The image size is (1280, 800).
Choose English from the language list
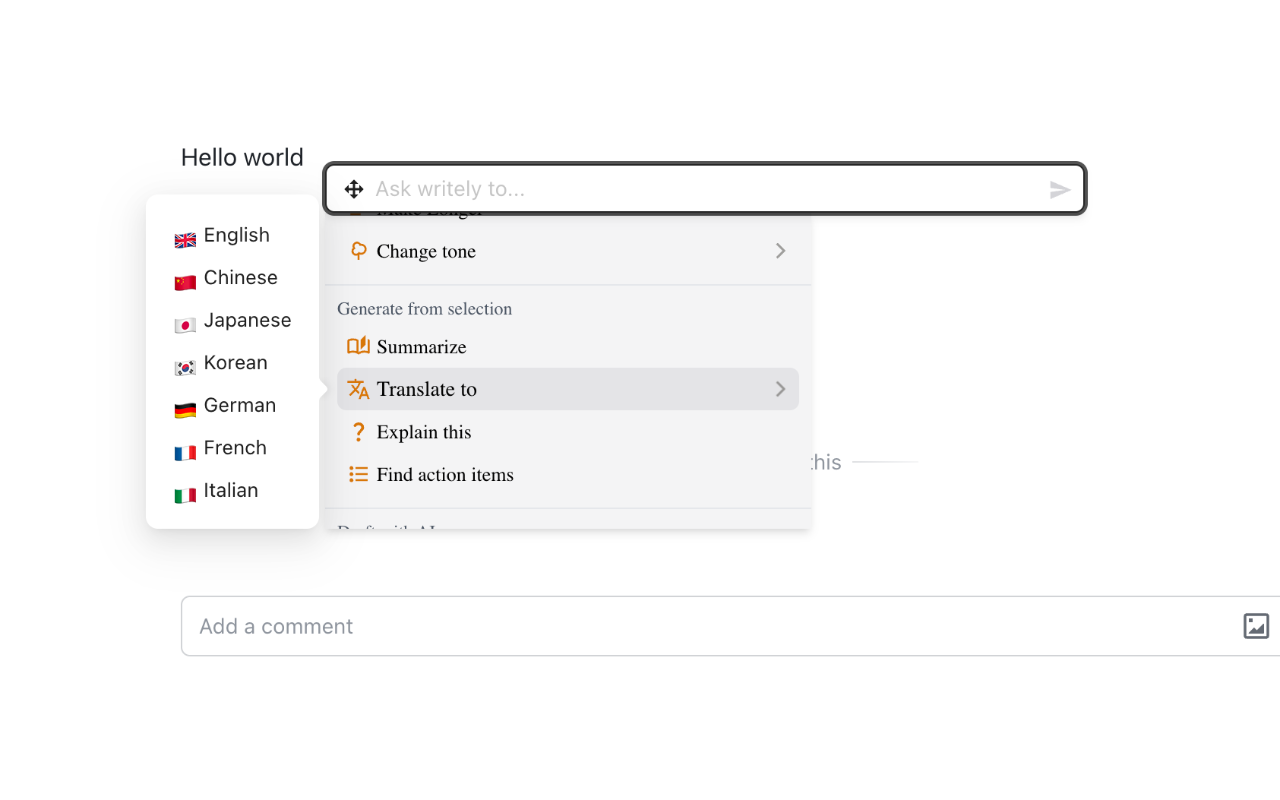click(x=236, y=235)
